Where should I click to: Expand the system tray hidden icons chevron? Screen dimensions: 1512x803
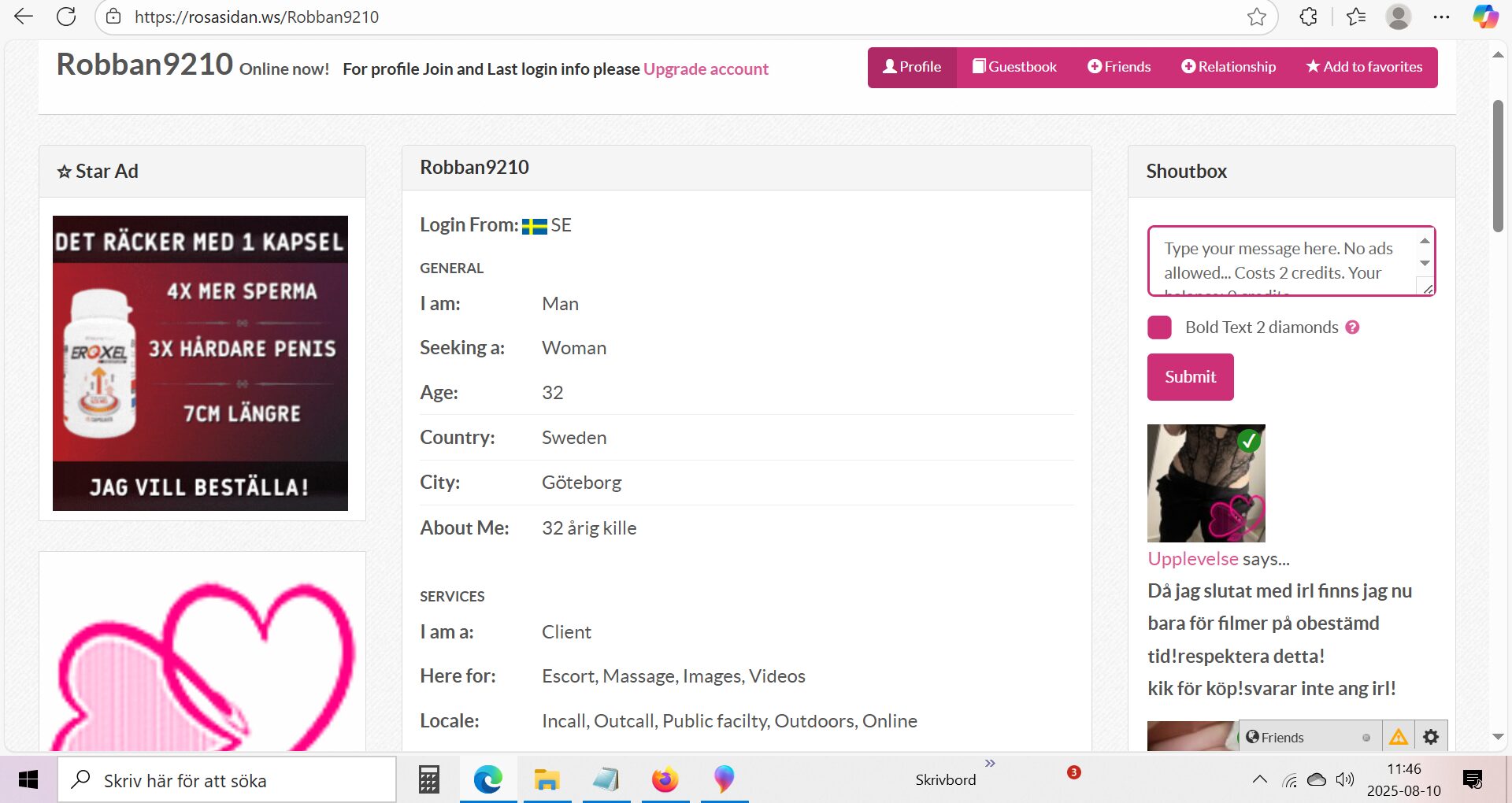pyautogui.click(x=1259, y=779)
